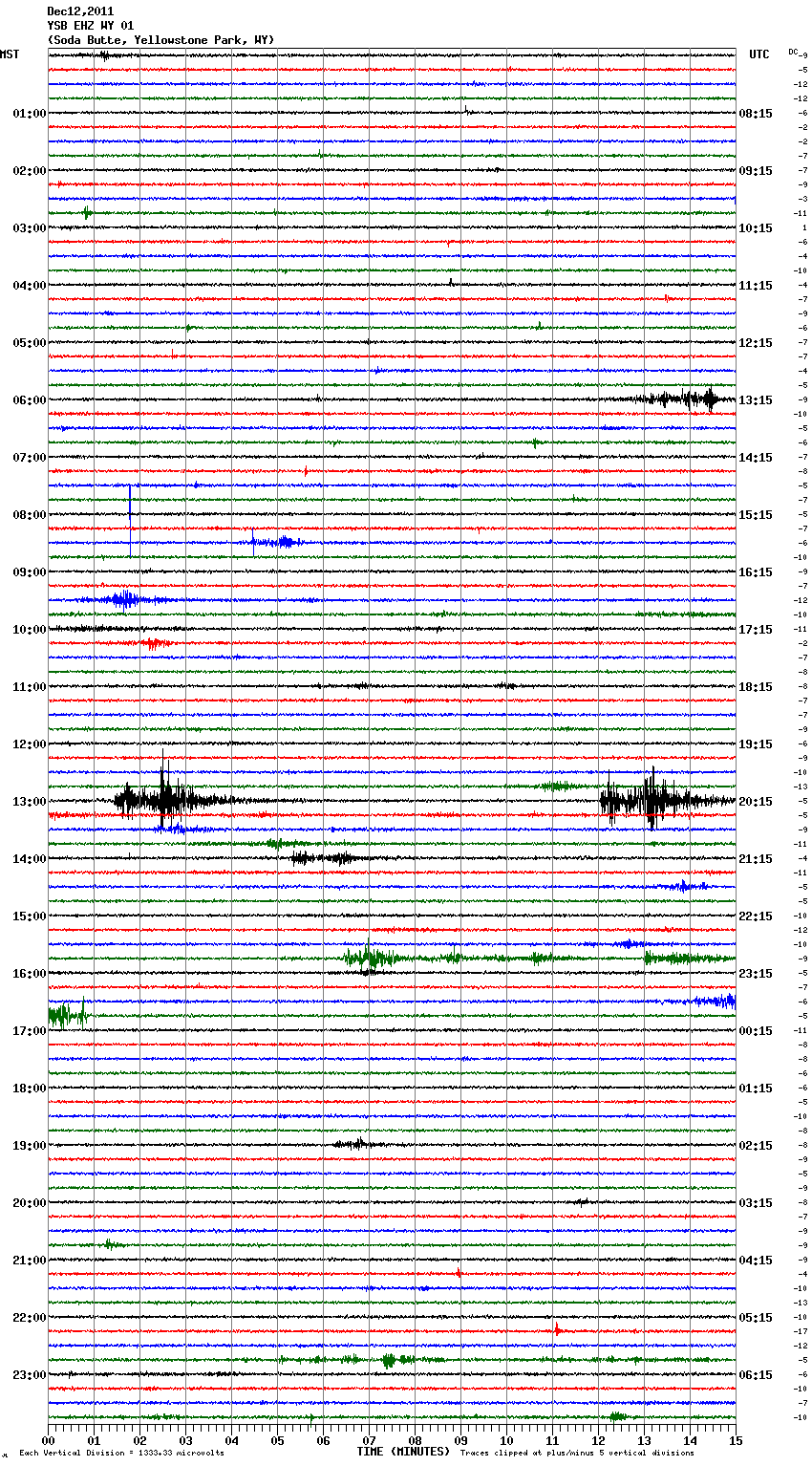The image size is (812, 1466).
Task: Pick the '16:00' MST hour label
Action: click(x=30, y=974)
